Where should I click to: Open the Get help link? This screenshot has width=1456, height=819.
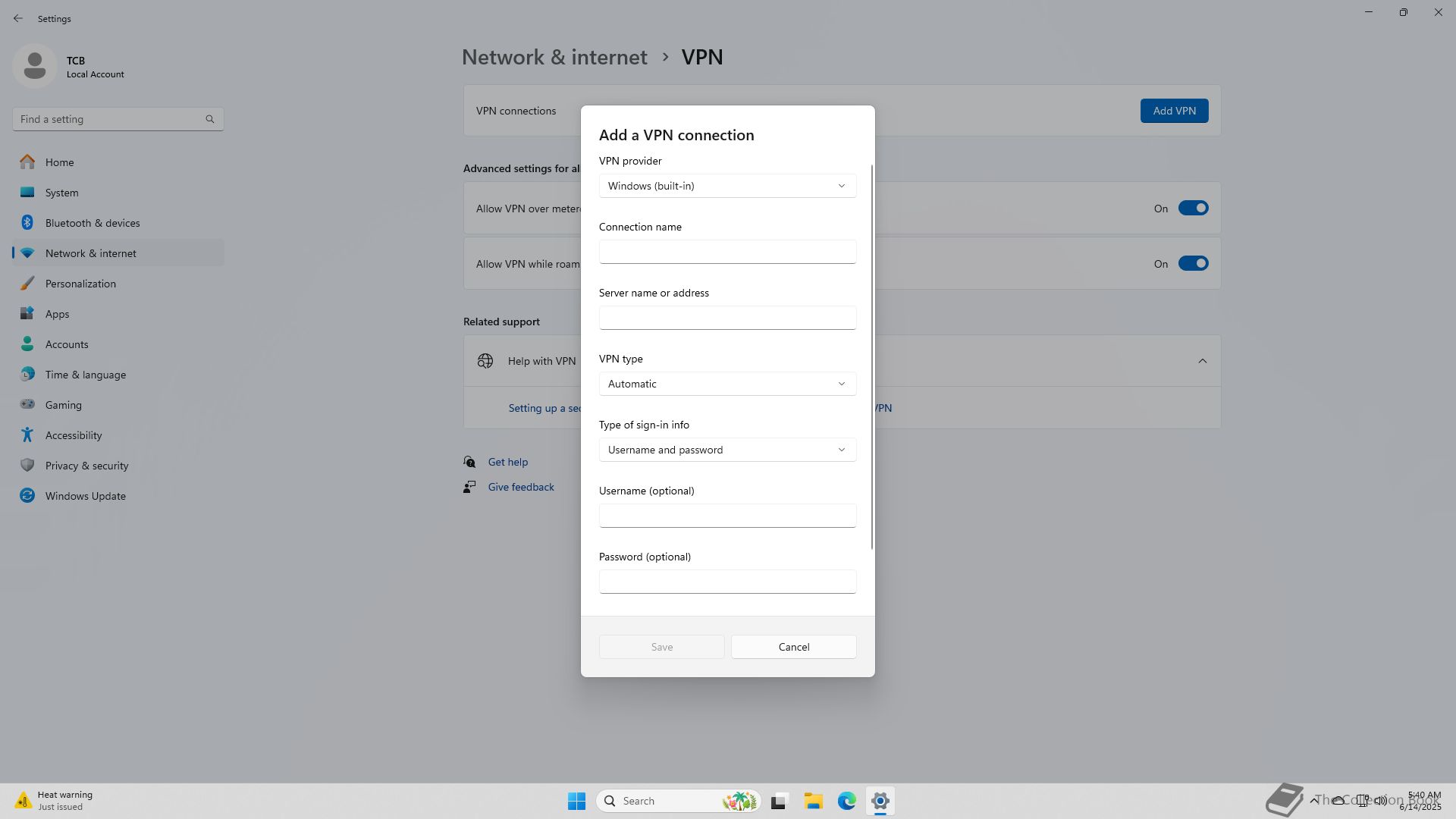(x=507, y=462)
